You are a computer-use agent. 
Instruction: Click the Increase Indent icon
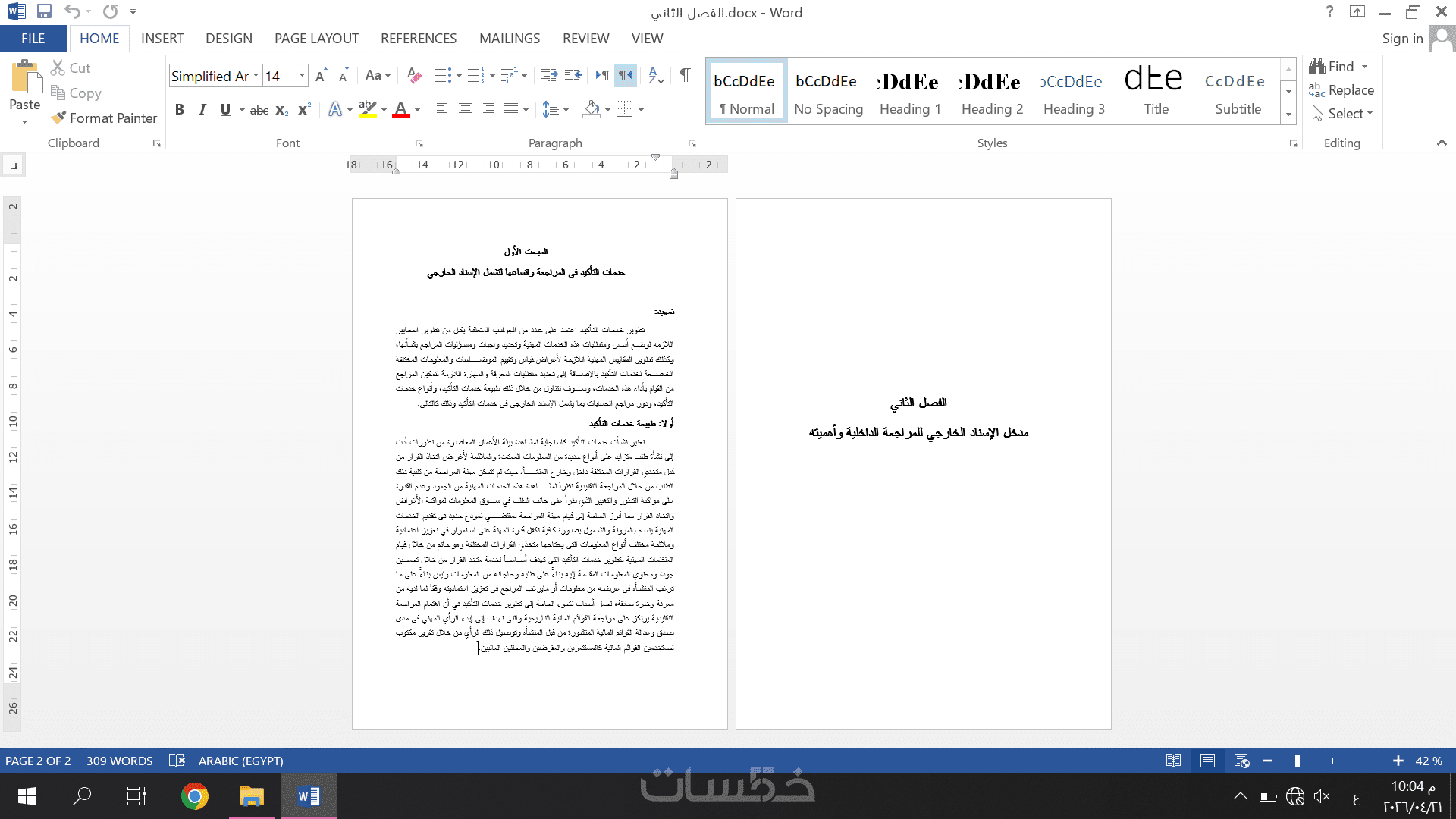pyautogui.click(x=573, y=75)
